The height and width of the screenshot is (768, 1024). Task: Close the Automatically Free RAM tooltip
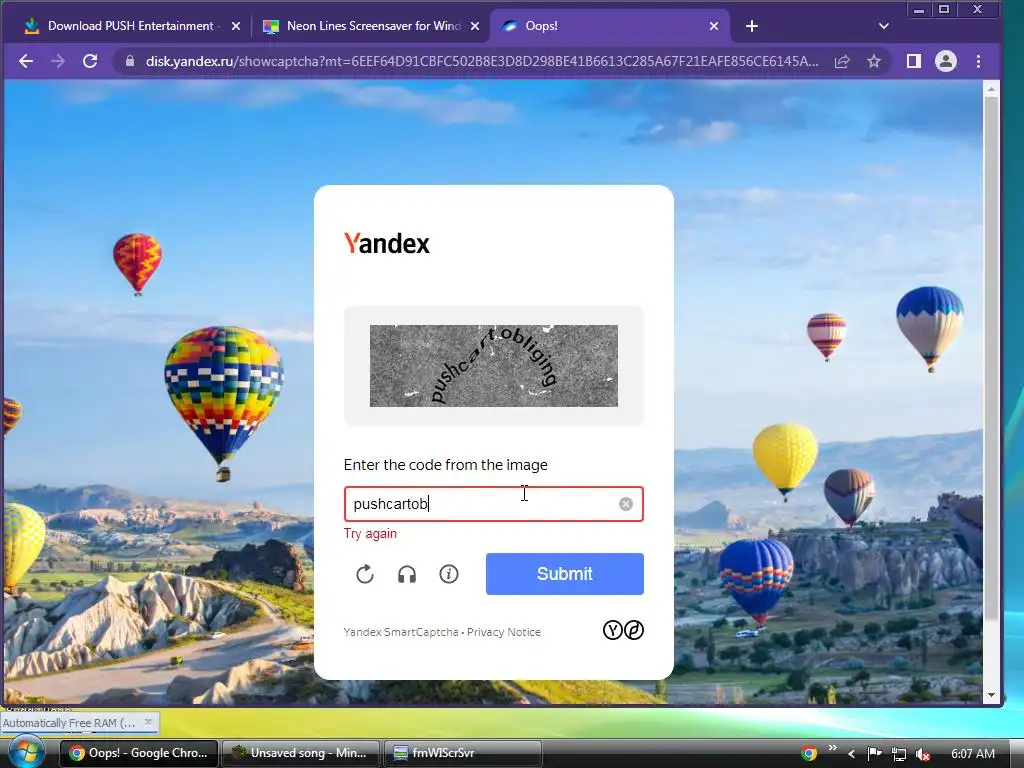[x=148, y=722]
